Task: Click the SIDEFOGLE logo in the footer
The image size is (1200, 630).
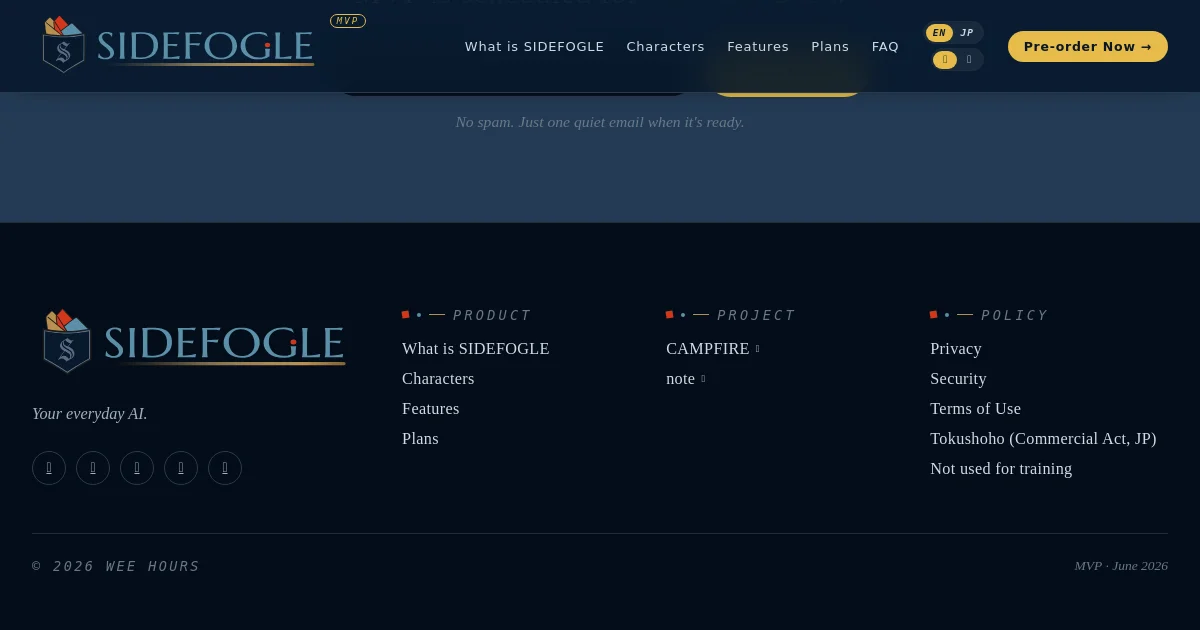Action: [195, 341]
